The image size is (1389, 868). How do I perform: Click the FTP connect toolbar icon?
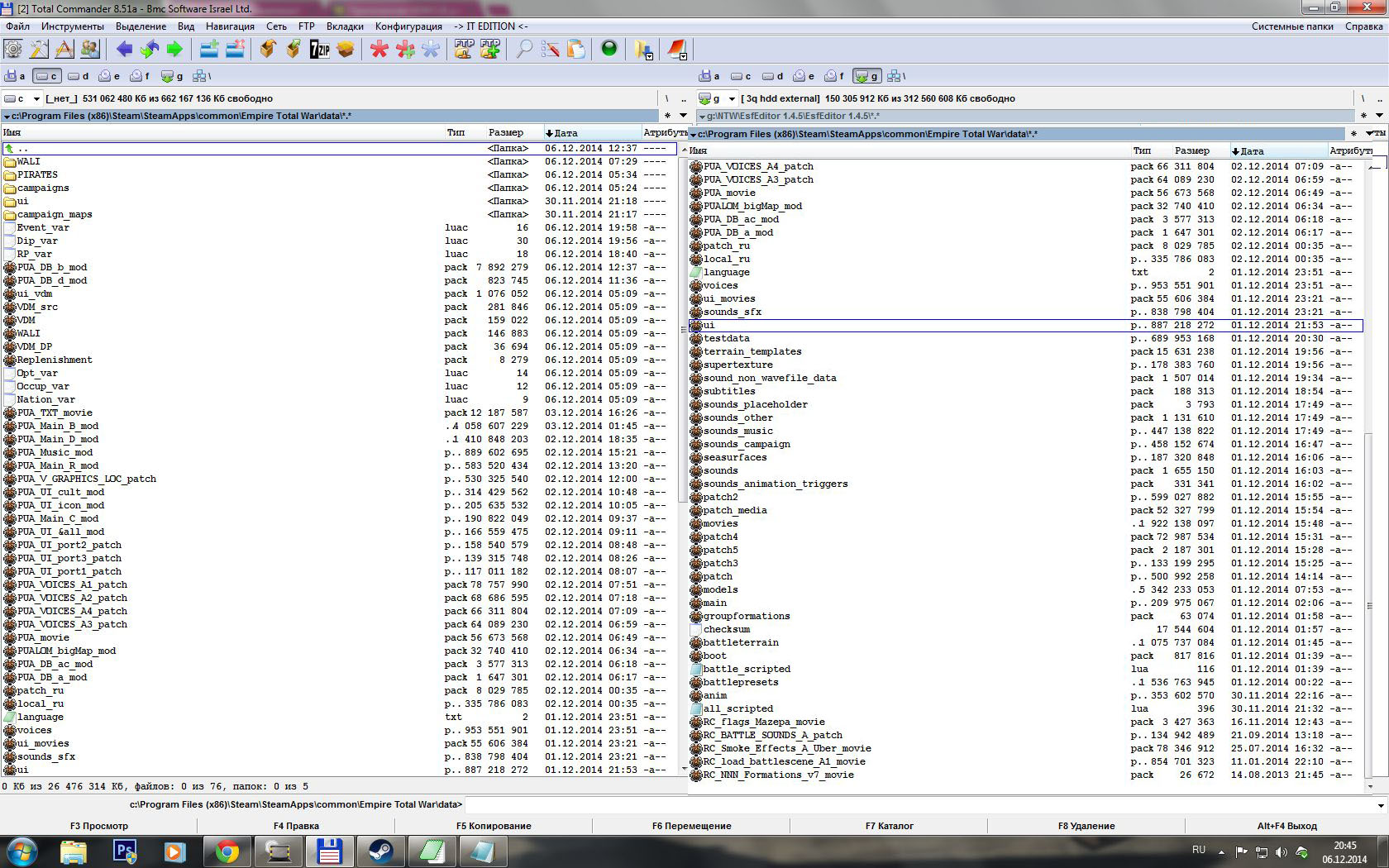pyautogui.click(x=463, y=50)
